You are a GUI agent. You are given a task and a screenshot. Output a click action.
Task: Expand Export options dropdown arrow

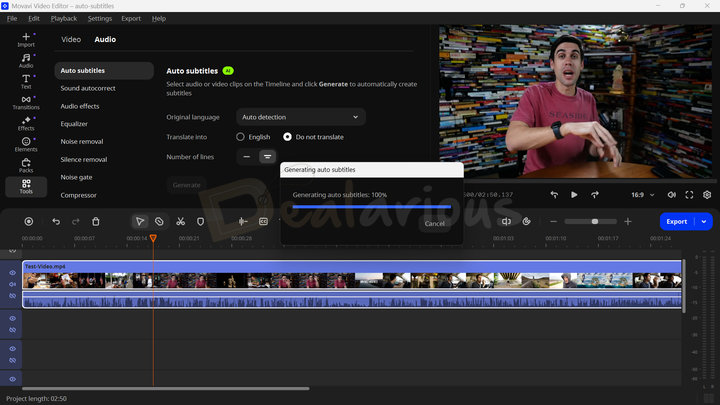[x=704, y=221]
